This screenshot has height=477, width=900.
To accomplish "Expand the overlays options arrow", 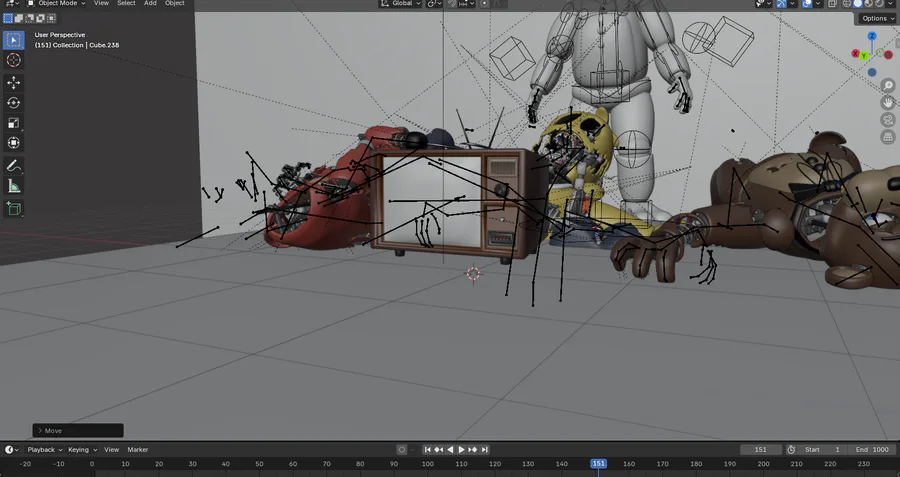I will point(818,3).
